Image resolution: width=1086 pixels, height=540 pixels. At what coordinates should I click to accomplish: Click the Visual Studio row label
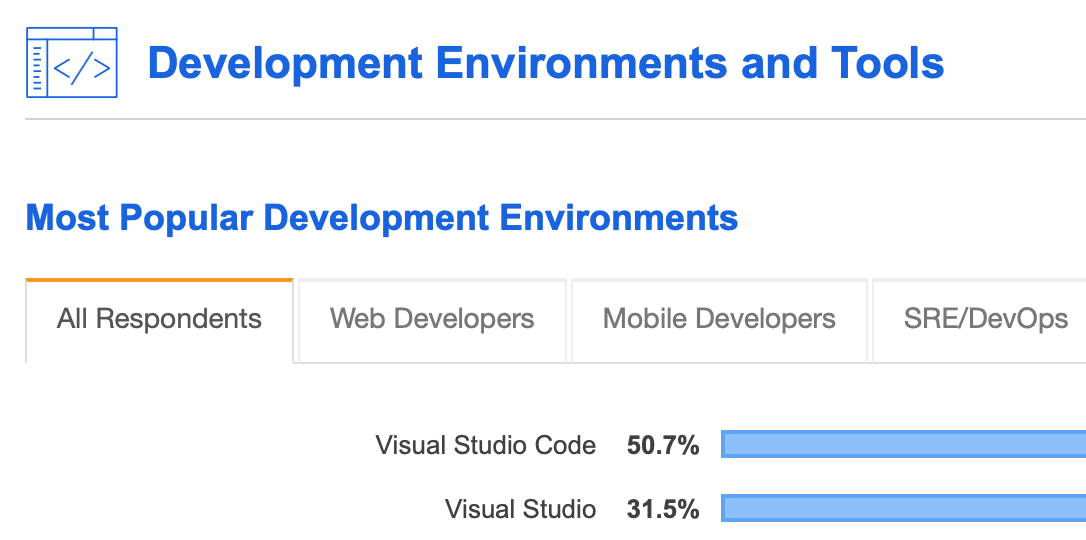[520, 510]
